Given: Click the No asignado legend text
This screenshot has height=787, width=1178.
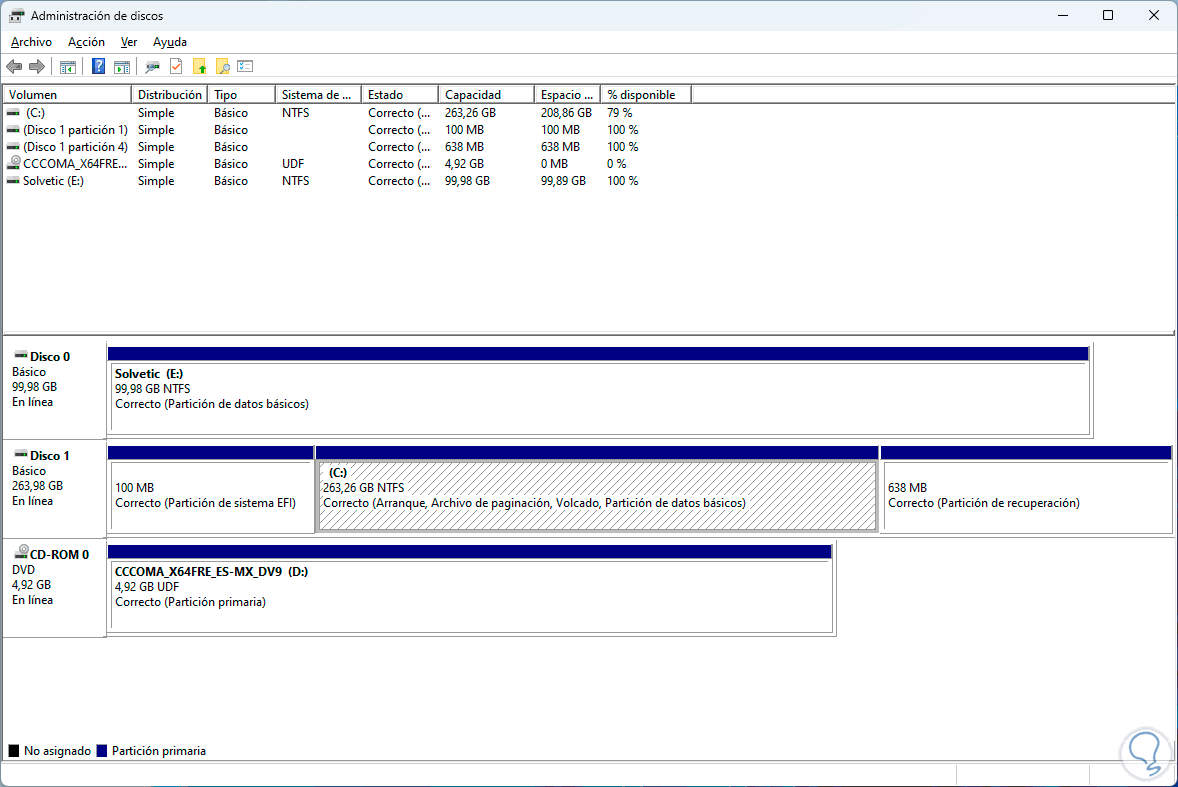Looking at the screenshot, I should pyautogui.click(x=57, y=751).
